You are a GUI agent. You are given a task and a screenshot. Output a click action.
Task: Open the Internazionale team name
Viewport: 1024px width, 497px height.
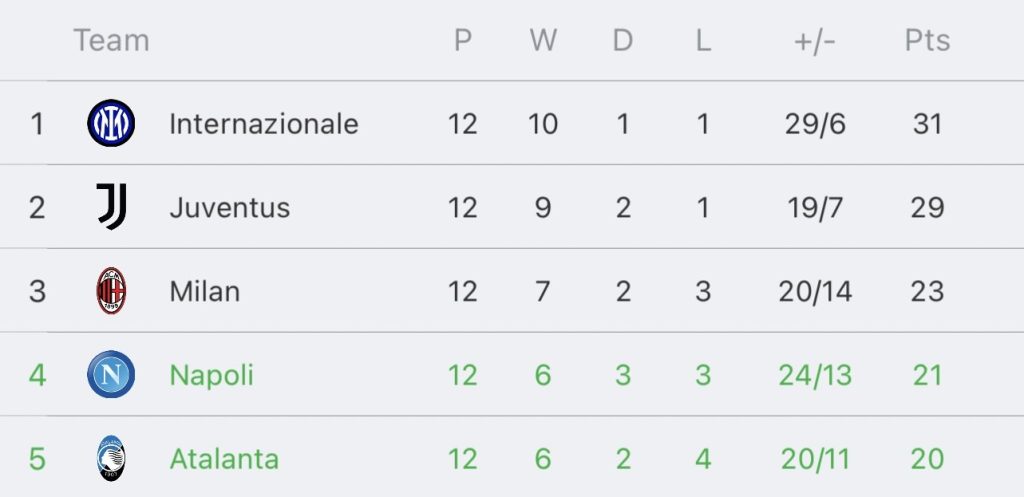pos(264,123)
